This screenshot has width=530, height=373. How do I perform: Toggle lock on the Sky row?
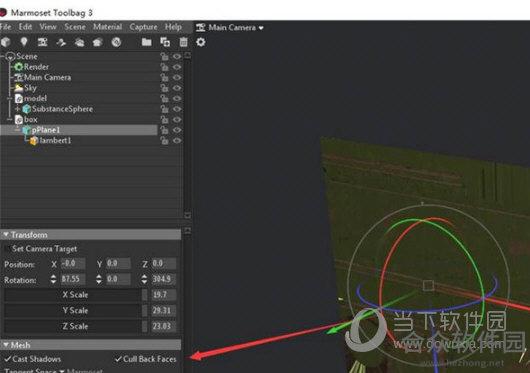coord(165,88)
